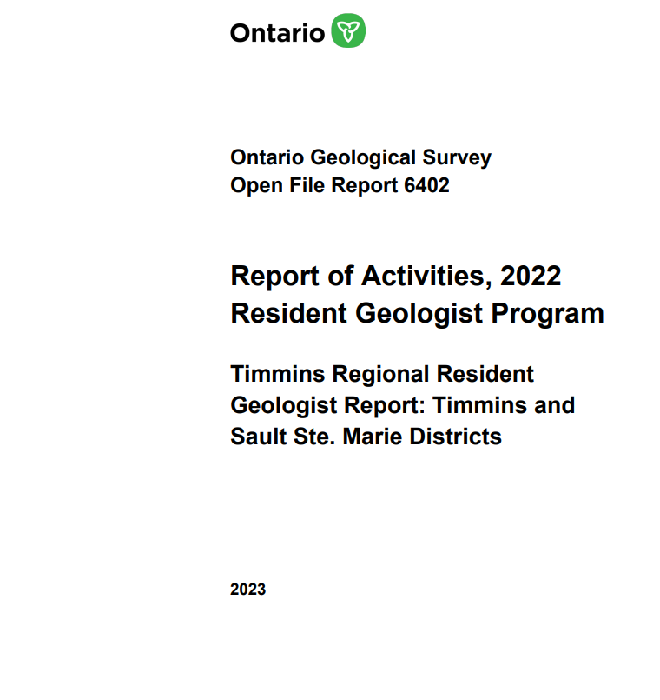Image resolution: width=660 pixels, height=700 pixels.
Task: Click "Timmins" at the start of the subtitle
Action: click(273, 374)
